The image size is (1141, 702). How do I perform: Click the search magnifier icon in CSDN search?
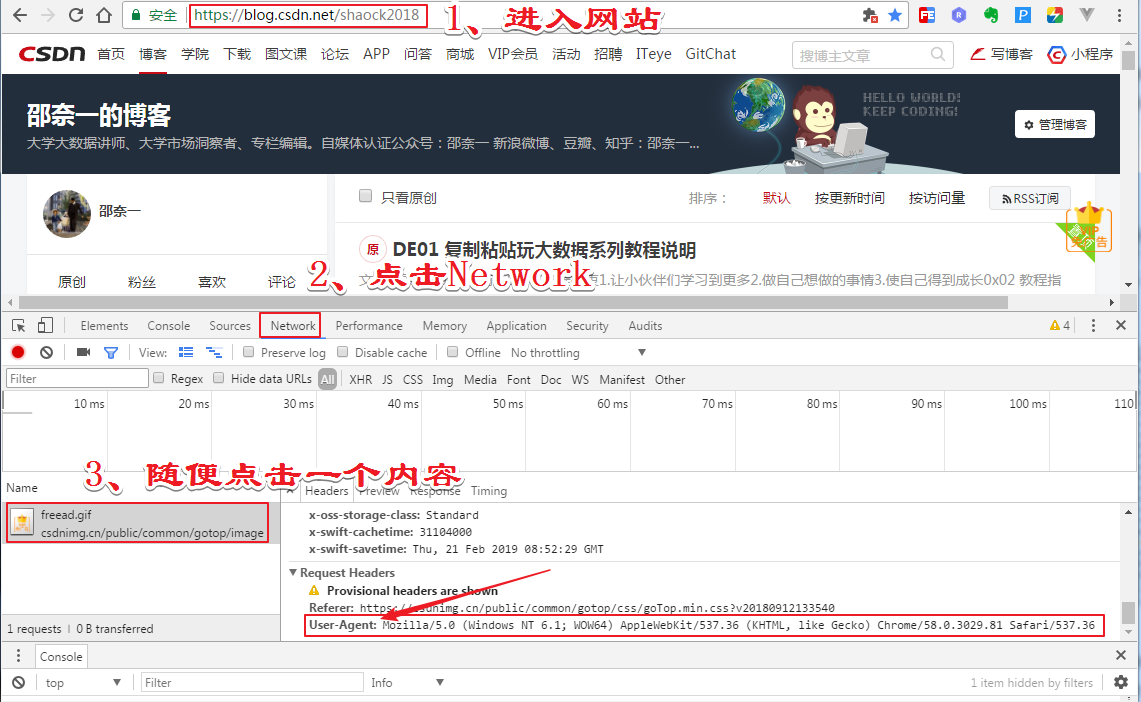(938, 55)
